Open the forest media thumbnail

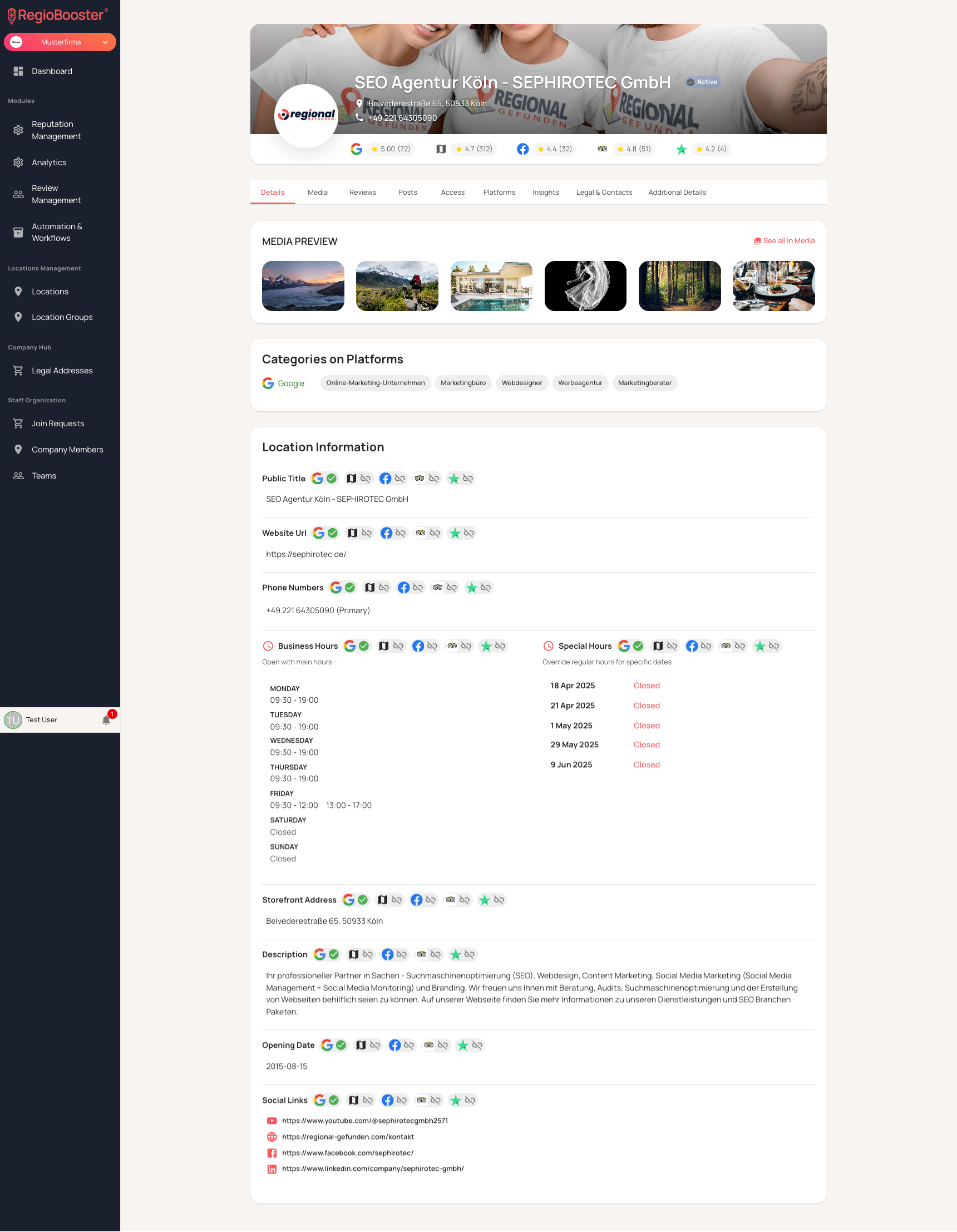tap(679, 286)
